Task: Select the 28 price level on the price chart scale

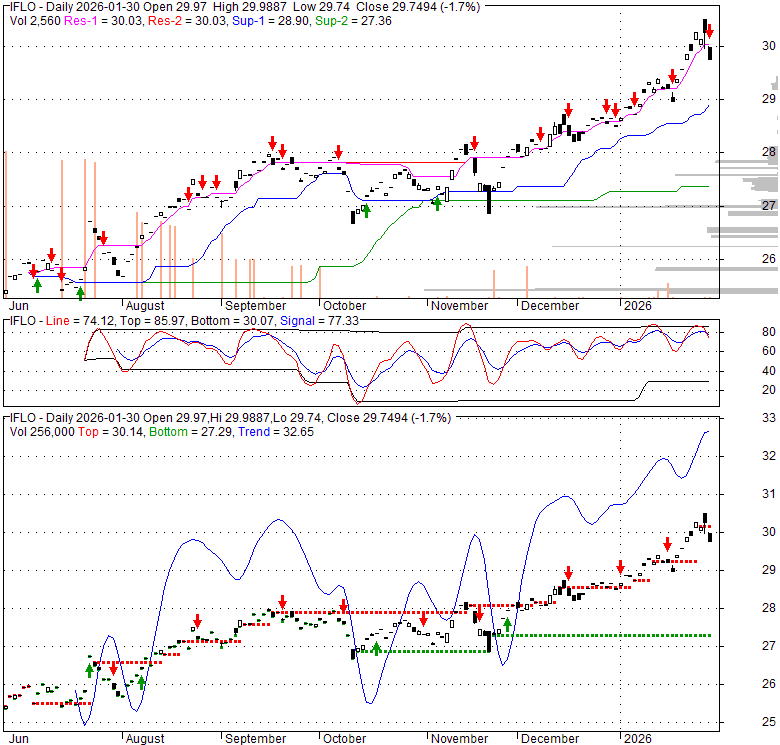Action: [x=769, y=152]
